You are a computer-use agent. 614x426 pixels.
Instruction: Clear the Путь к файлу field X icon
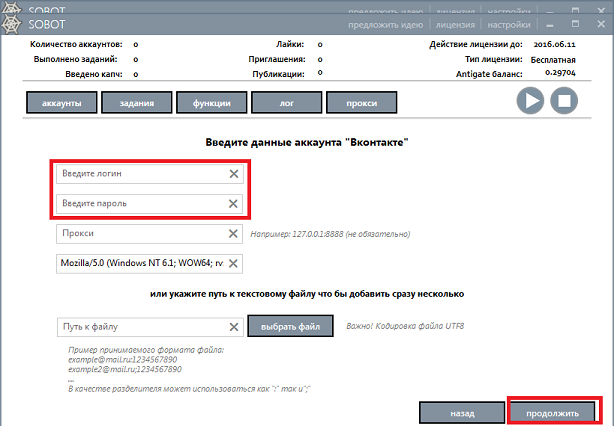(234, 327)
